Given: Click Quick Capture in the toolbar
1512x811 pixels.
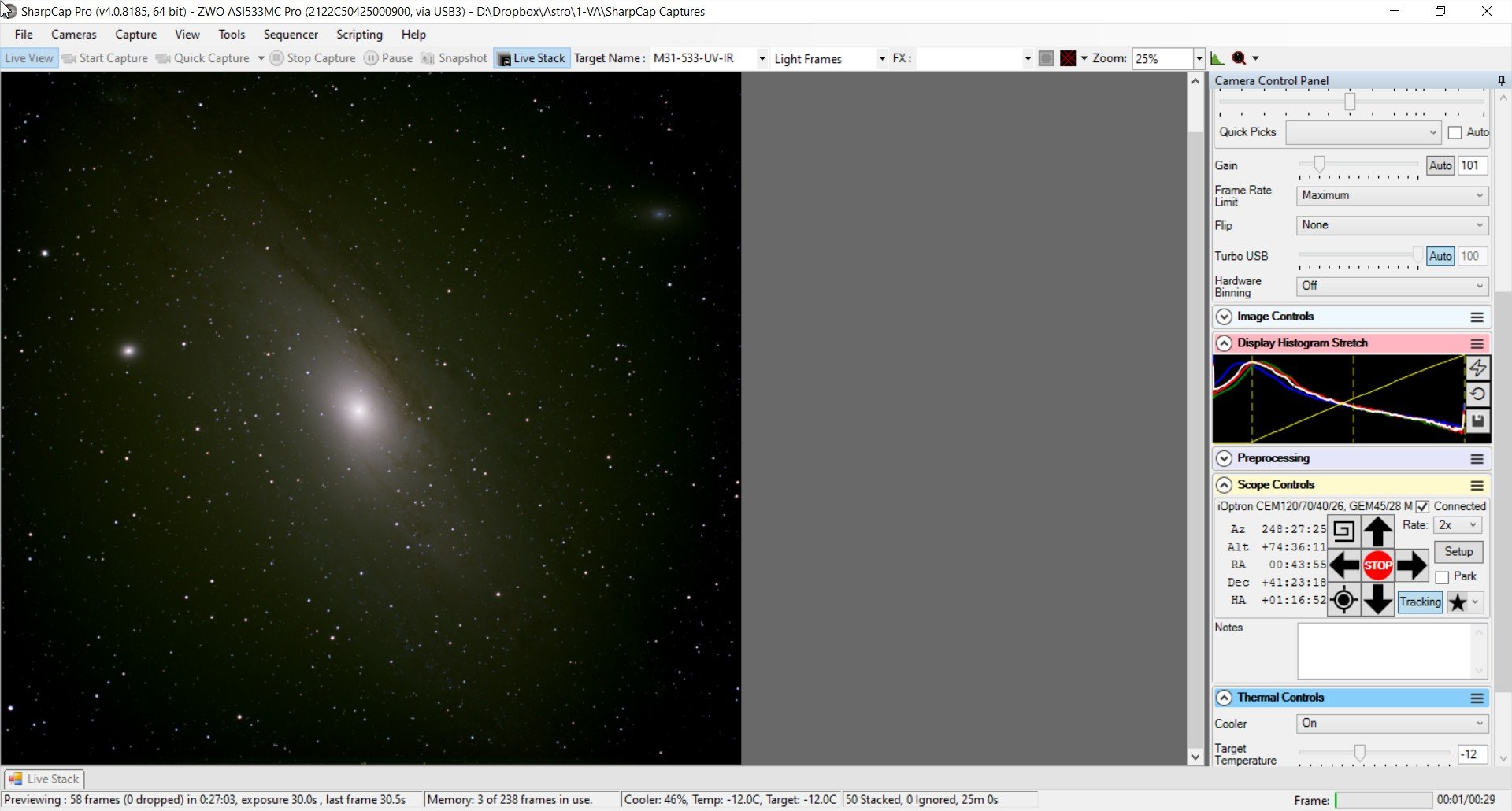Looking at the screenshot, I should pos(203,58).
